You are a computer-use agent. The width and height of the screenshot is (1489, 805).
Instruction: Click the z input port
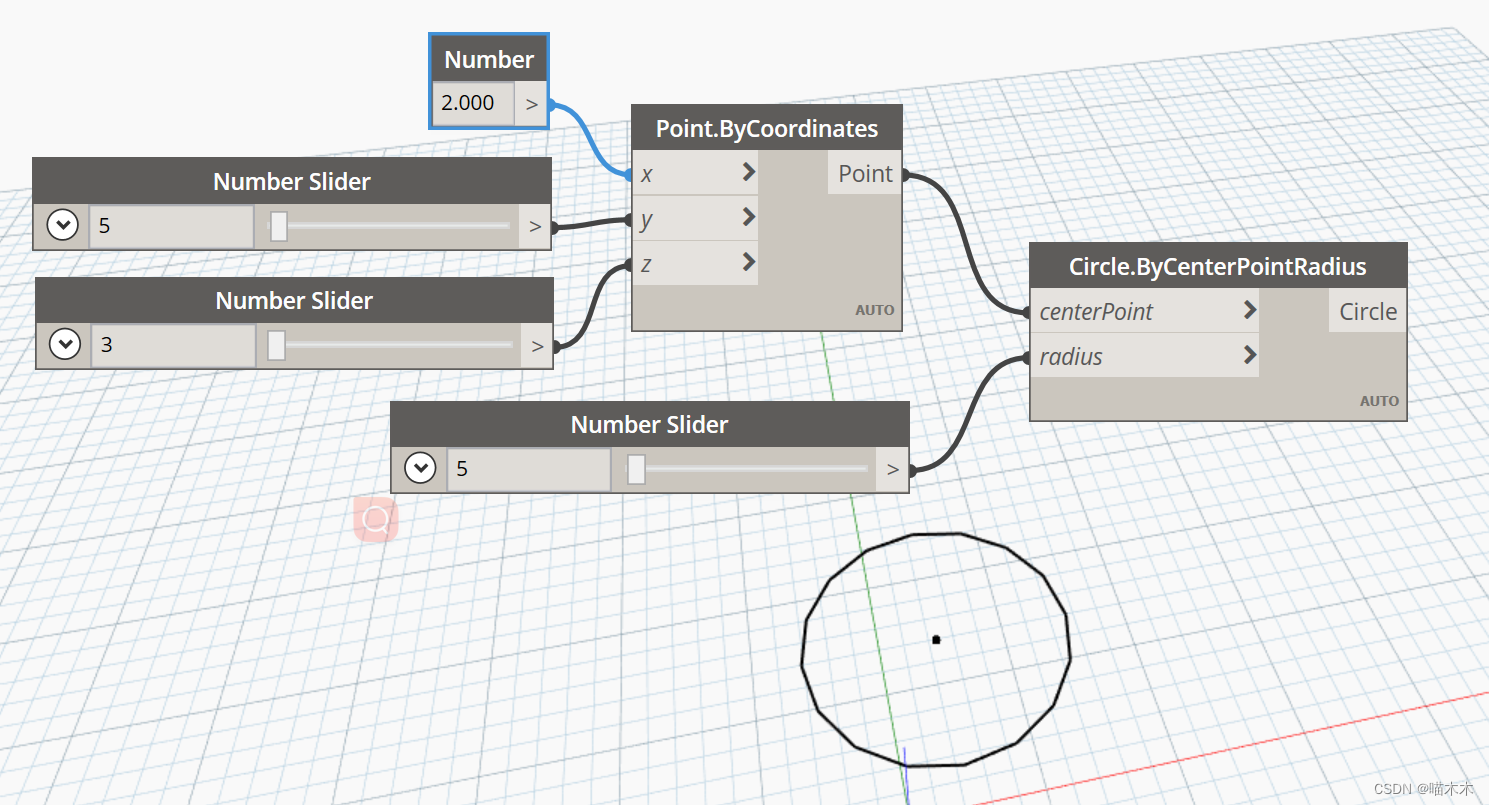pos(695,263)
